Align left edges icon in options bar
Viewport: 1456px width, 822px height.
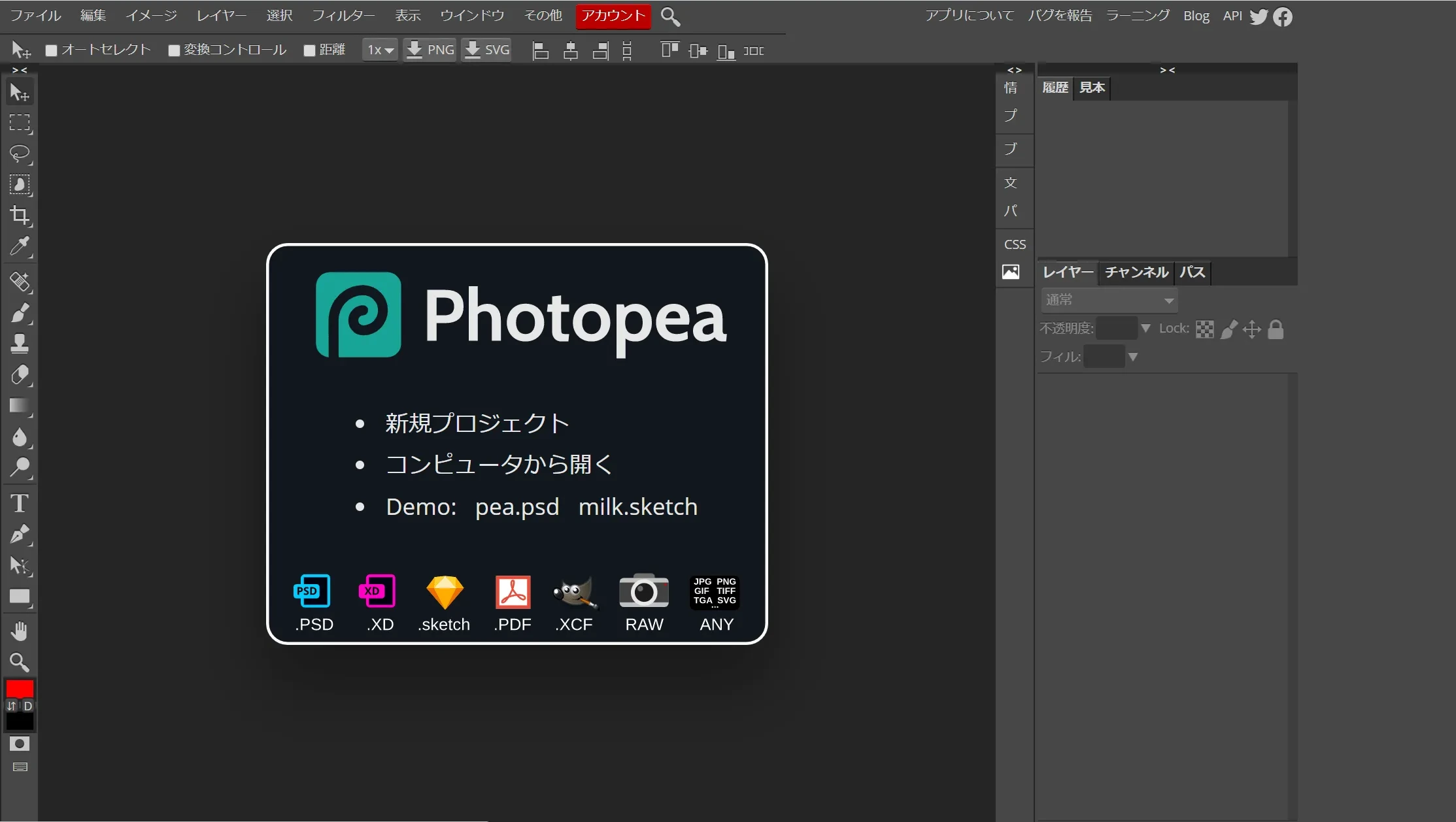(541, 50)
